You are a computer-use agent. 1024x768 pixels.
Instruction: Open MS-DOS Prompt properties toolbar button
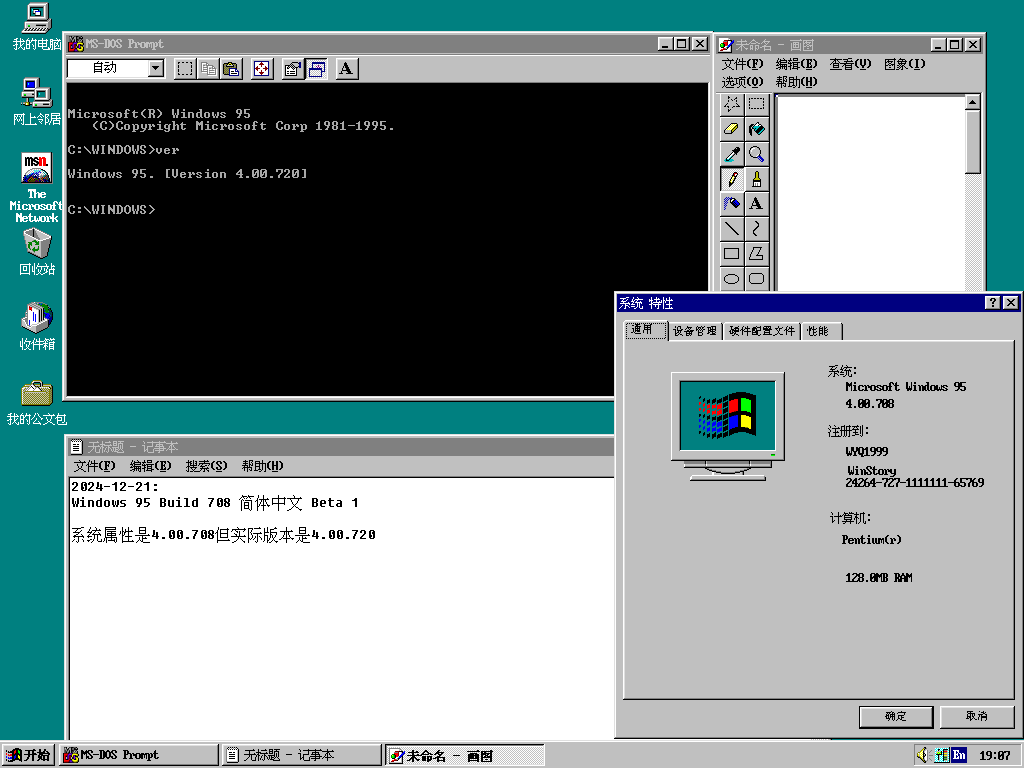tap(293, 69)
